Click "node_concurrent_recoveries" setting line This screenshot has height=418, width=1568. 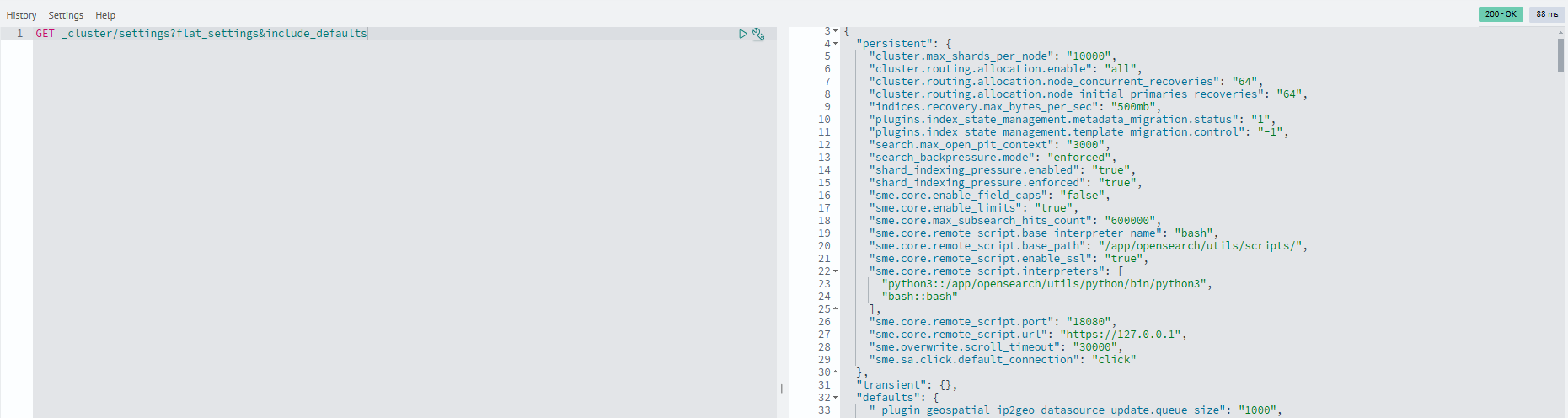tap(1067, 82)
